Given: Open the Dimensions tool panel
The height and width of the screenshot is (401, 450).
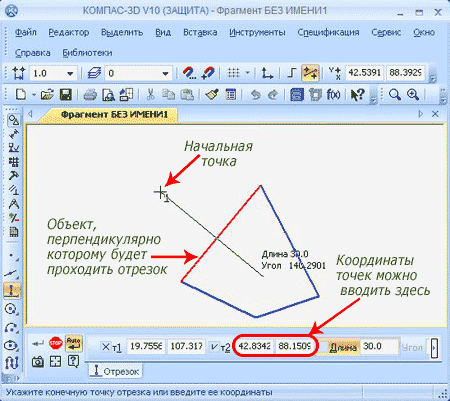Looking at the screenshot, I should (13, 134).
